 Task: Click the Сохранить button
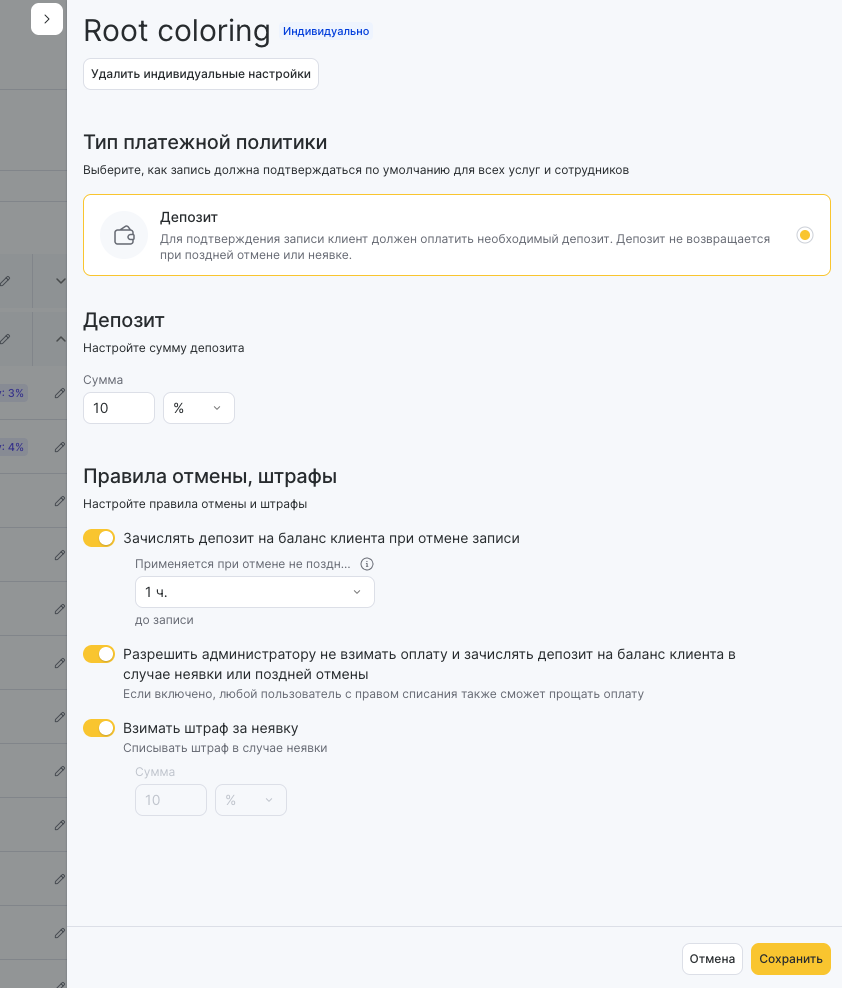(x=791, y=959)
